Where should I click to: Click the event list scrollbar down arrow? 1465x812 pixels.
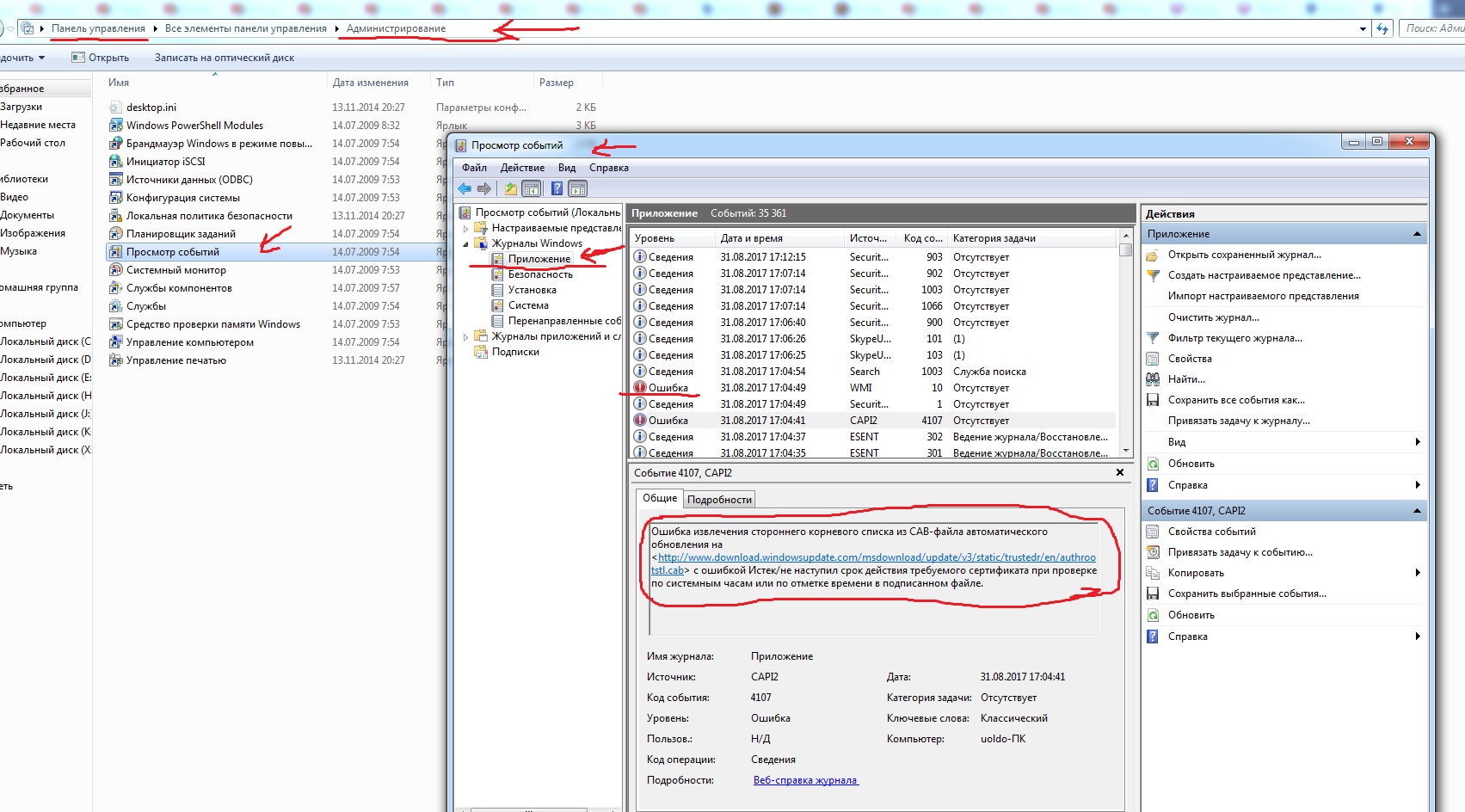(1125, 450)
